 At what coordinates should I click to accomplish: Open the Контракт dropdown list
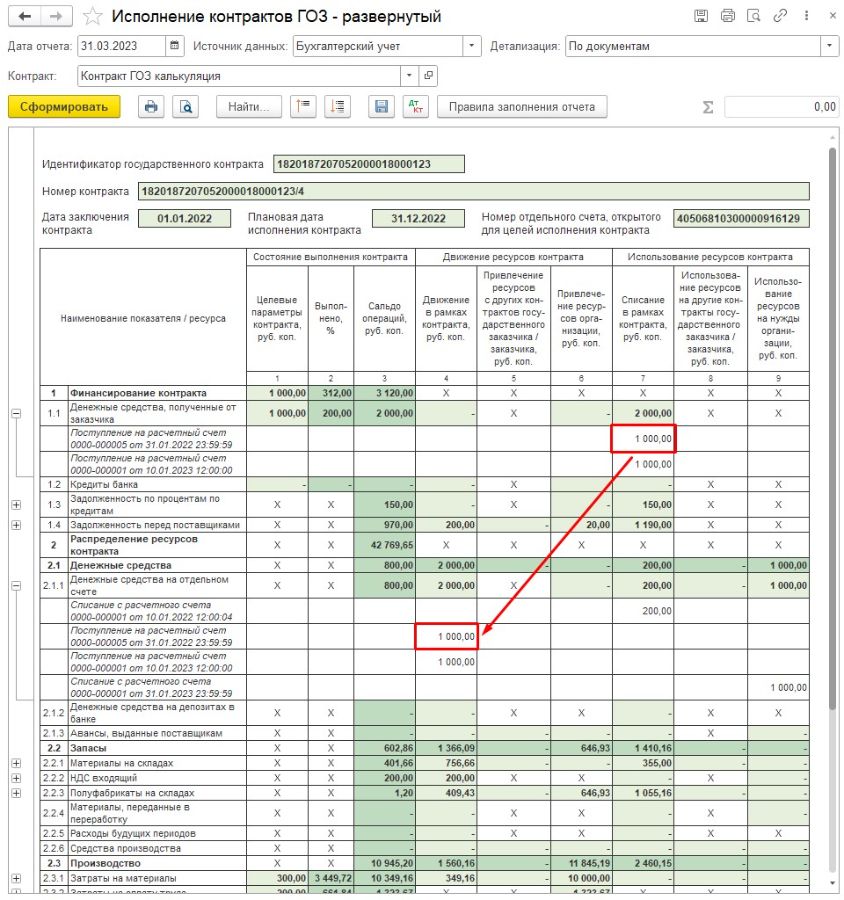[x=409, y=76]
